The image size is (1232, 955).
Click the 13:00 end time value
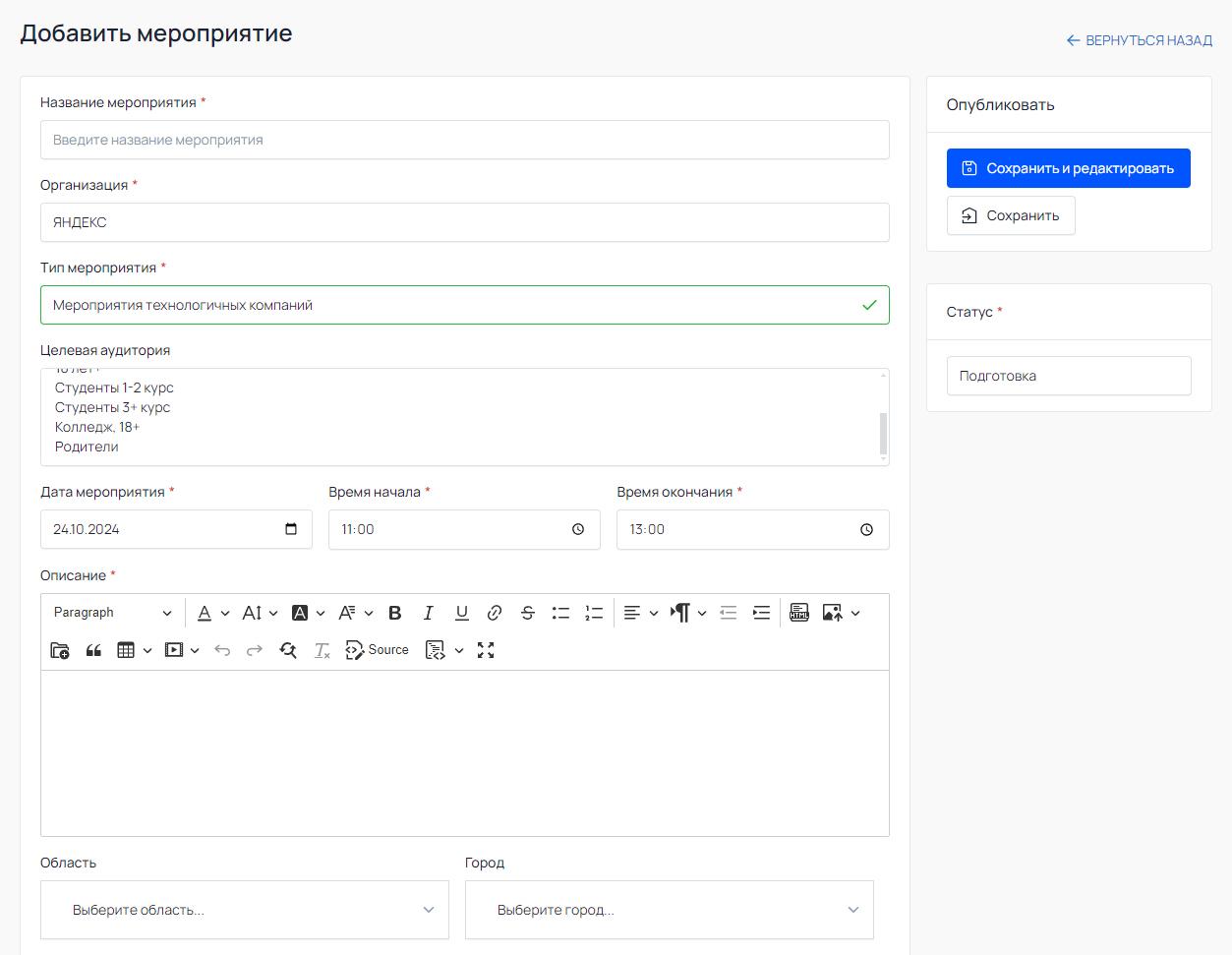647,529
